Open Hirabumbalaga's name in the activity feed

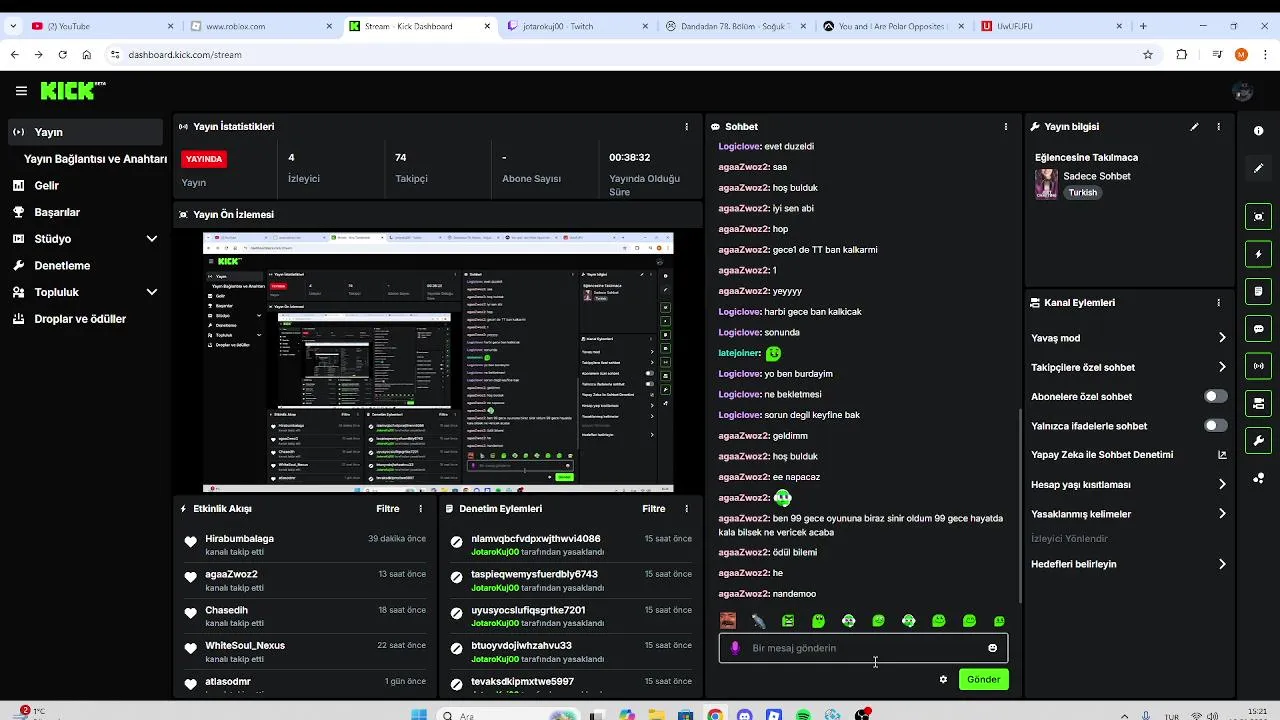(239, 539)
